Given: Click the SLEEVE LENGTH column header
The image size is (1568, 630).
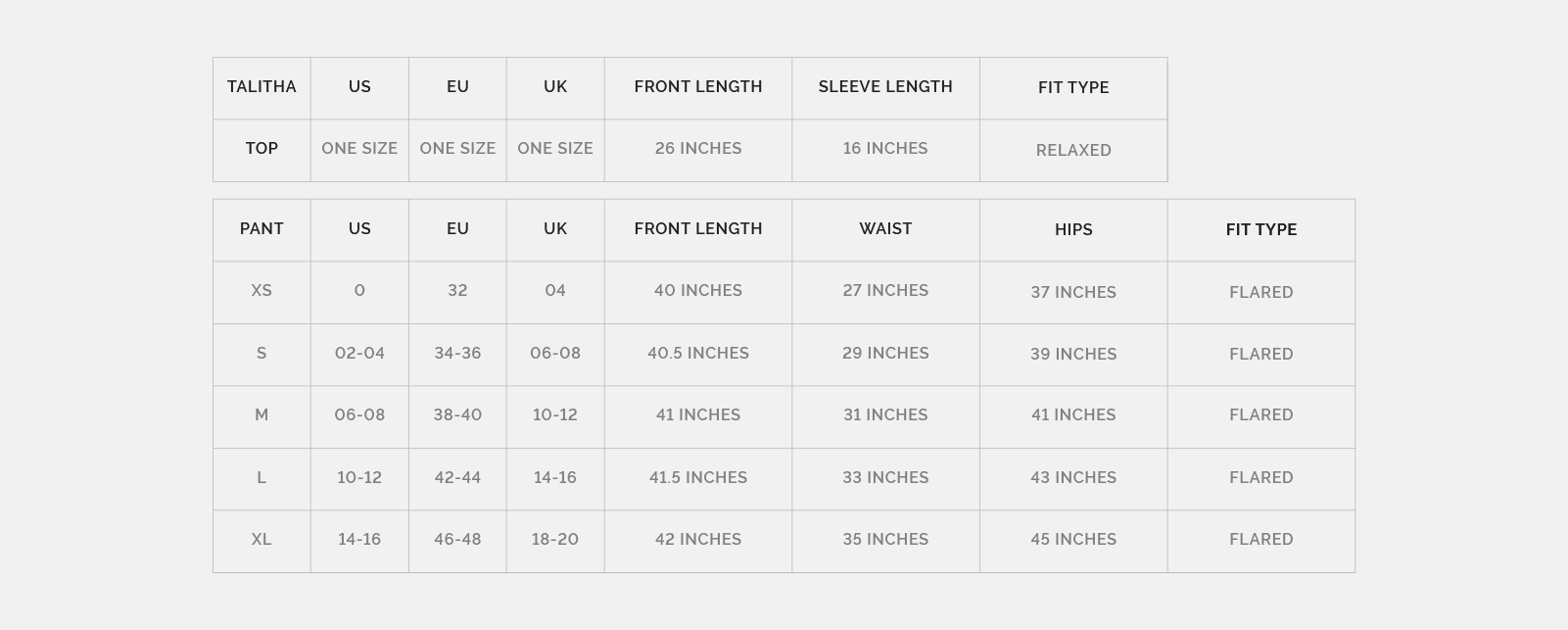Looking at the screenshot, I should tap(885, 87).
